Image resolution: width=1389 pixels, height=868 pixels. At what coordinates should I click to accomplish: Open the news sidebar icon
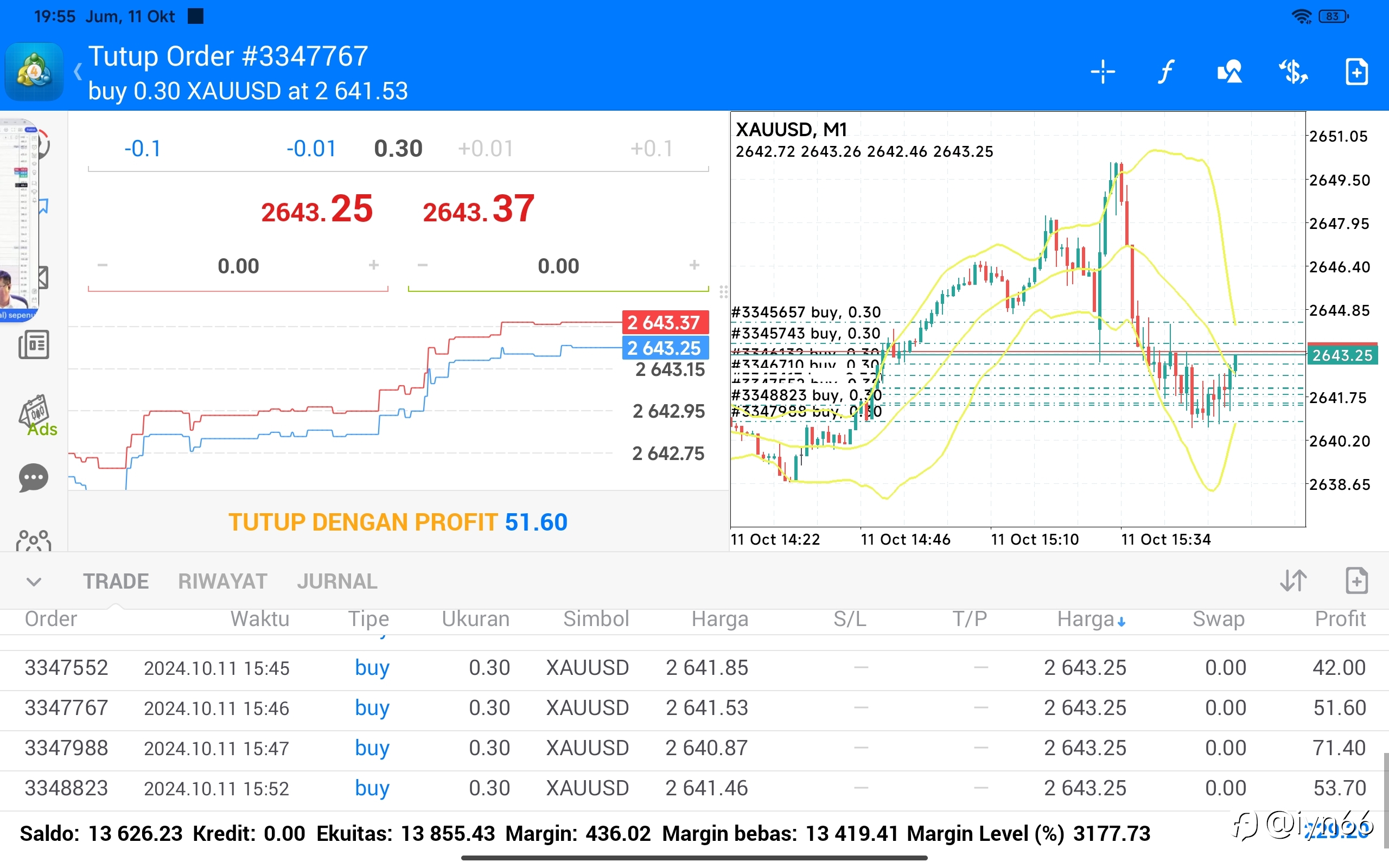[x=34, y=344]
